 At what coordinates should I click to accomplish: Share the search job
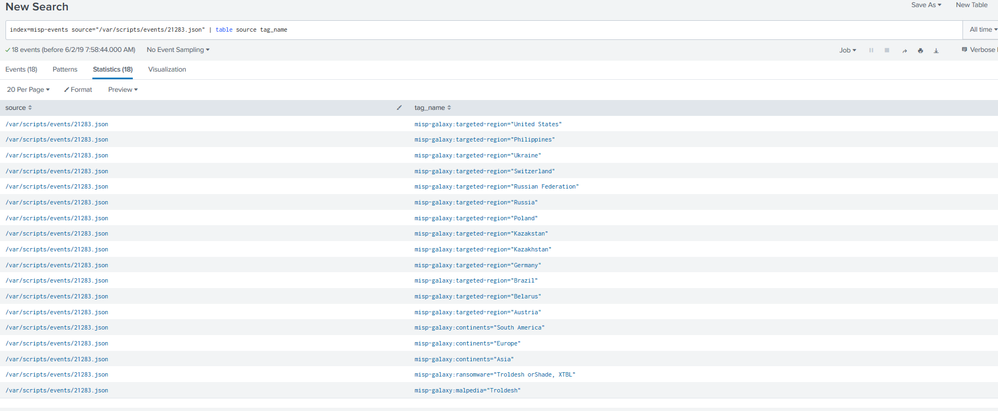[x=904, y=50]
